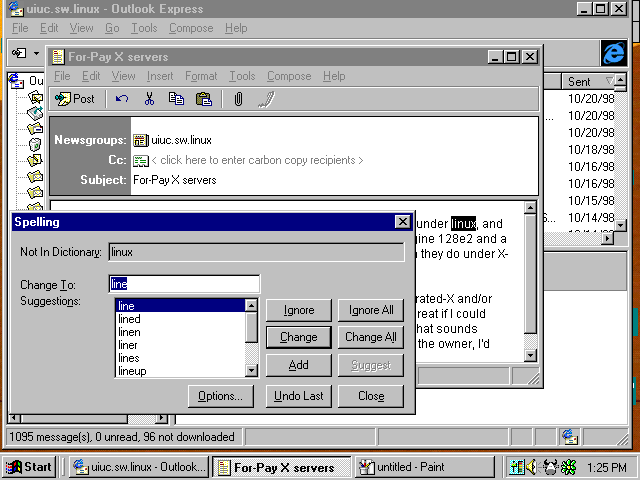Click Add to add word to dictionary
Image resolution: width=640 pixels, height=480 pixels.
299,365
